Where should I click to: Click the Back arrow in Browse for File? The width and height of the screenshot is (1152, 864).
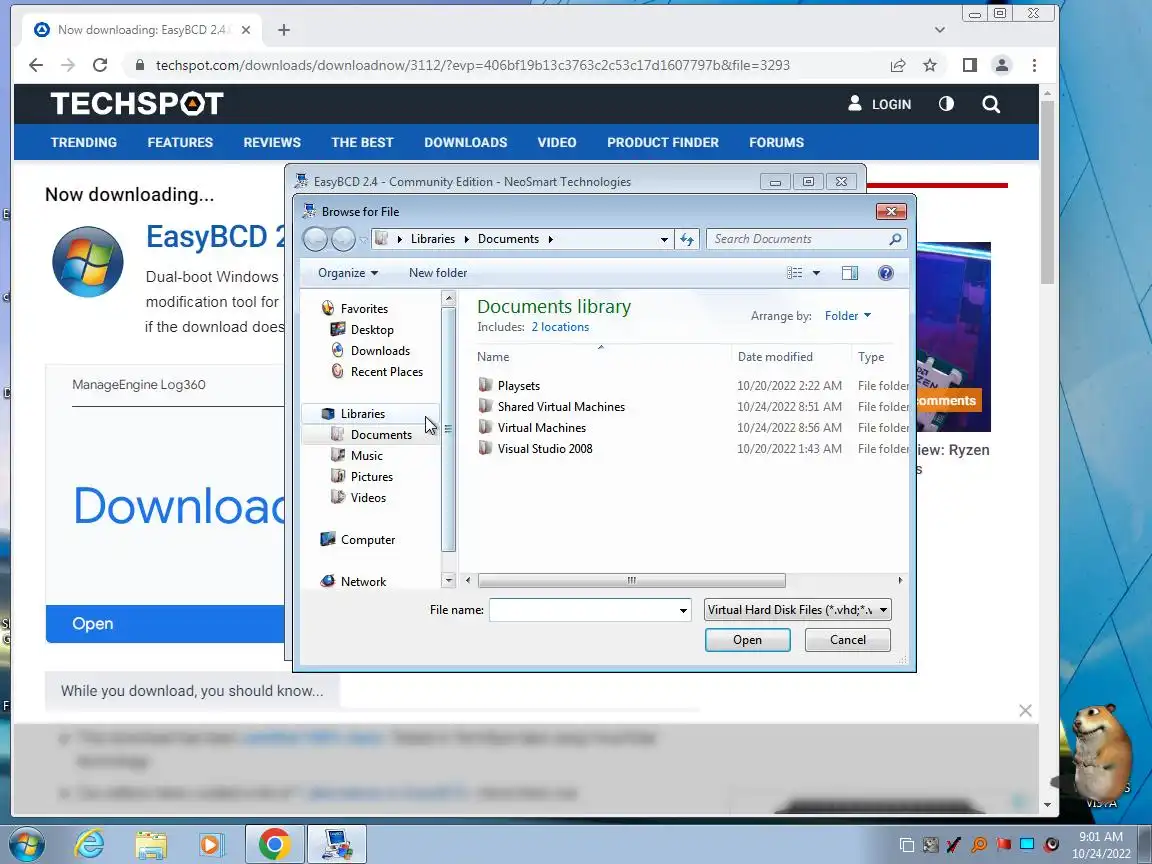(315, 239)
